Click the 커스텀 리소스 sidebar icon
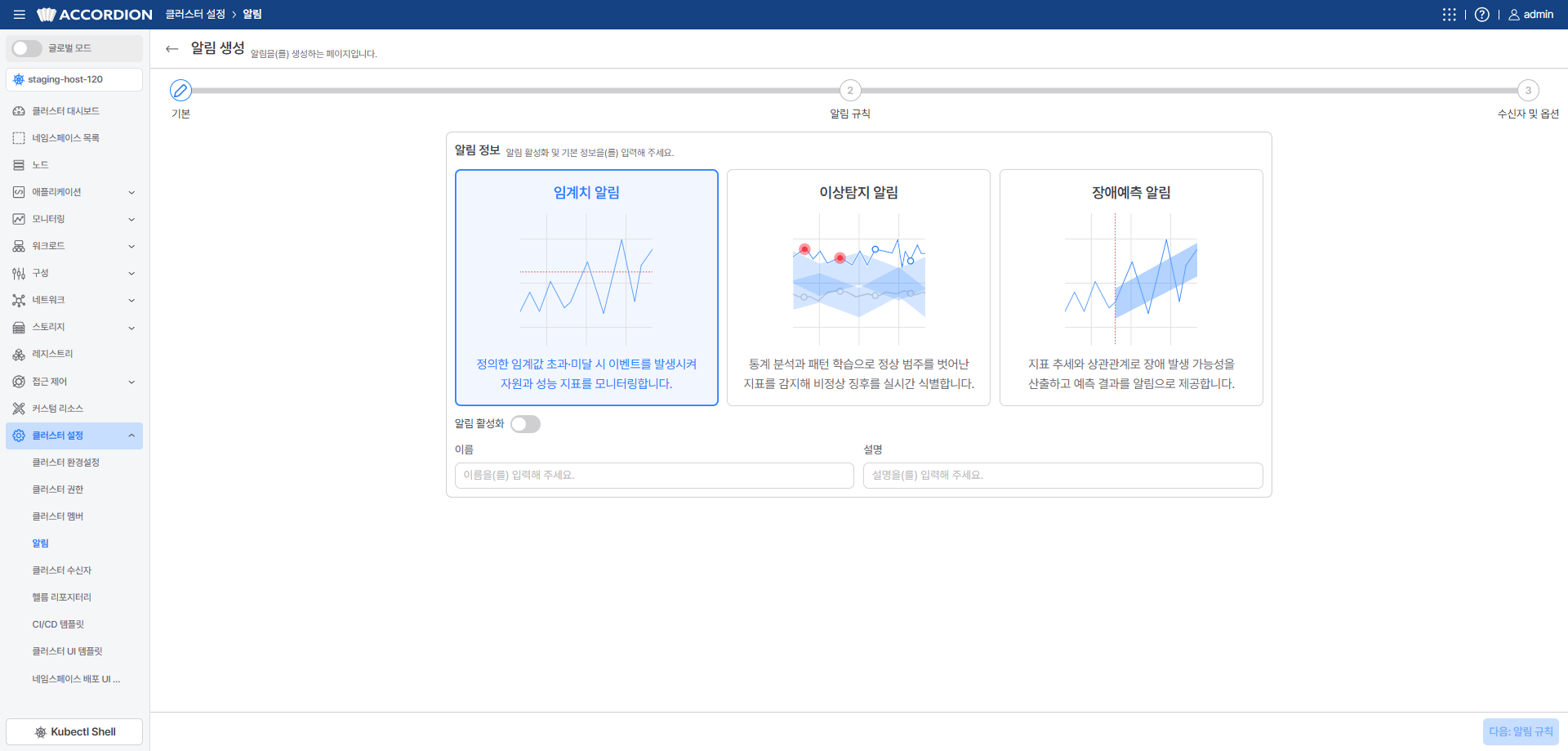Image resolution: width=1568 pixels, height=751 pixels. [19, 409]
